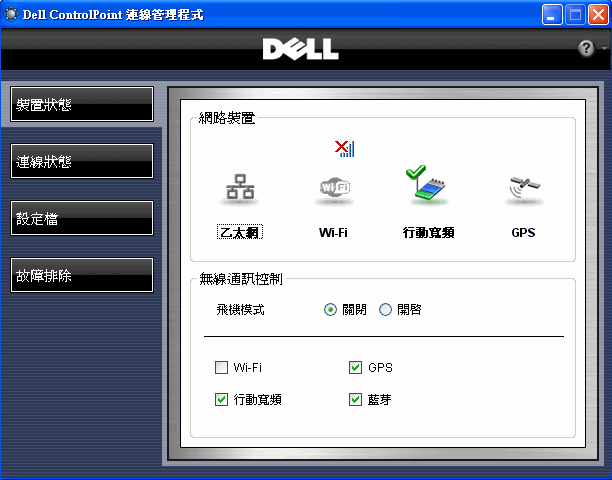Click the ControlPoint title bar app icon
This screenshot has height=480, width=612.
pos(11,14)
